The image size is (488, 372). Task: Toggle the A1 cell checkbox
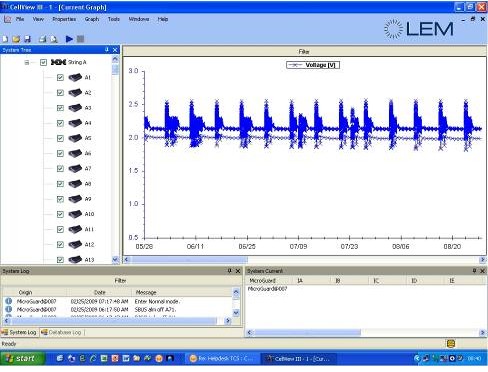point(60,78)
